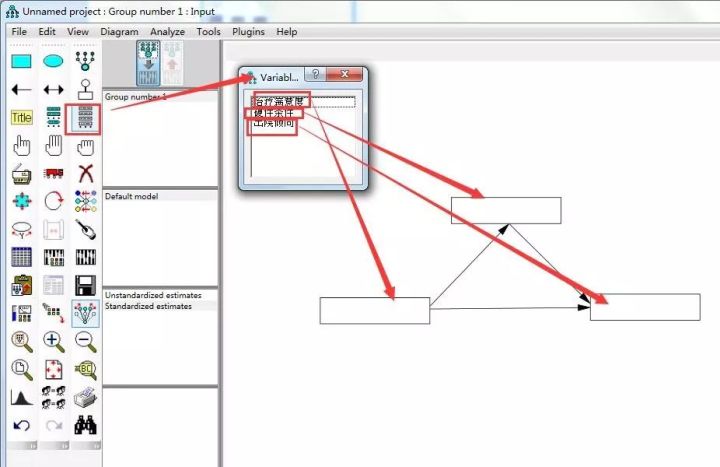The width and height of the screenshot is (720, 467).
Task: Switch to the output path diagram view
Action: point(172,63)
